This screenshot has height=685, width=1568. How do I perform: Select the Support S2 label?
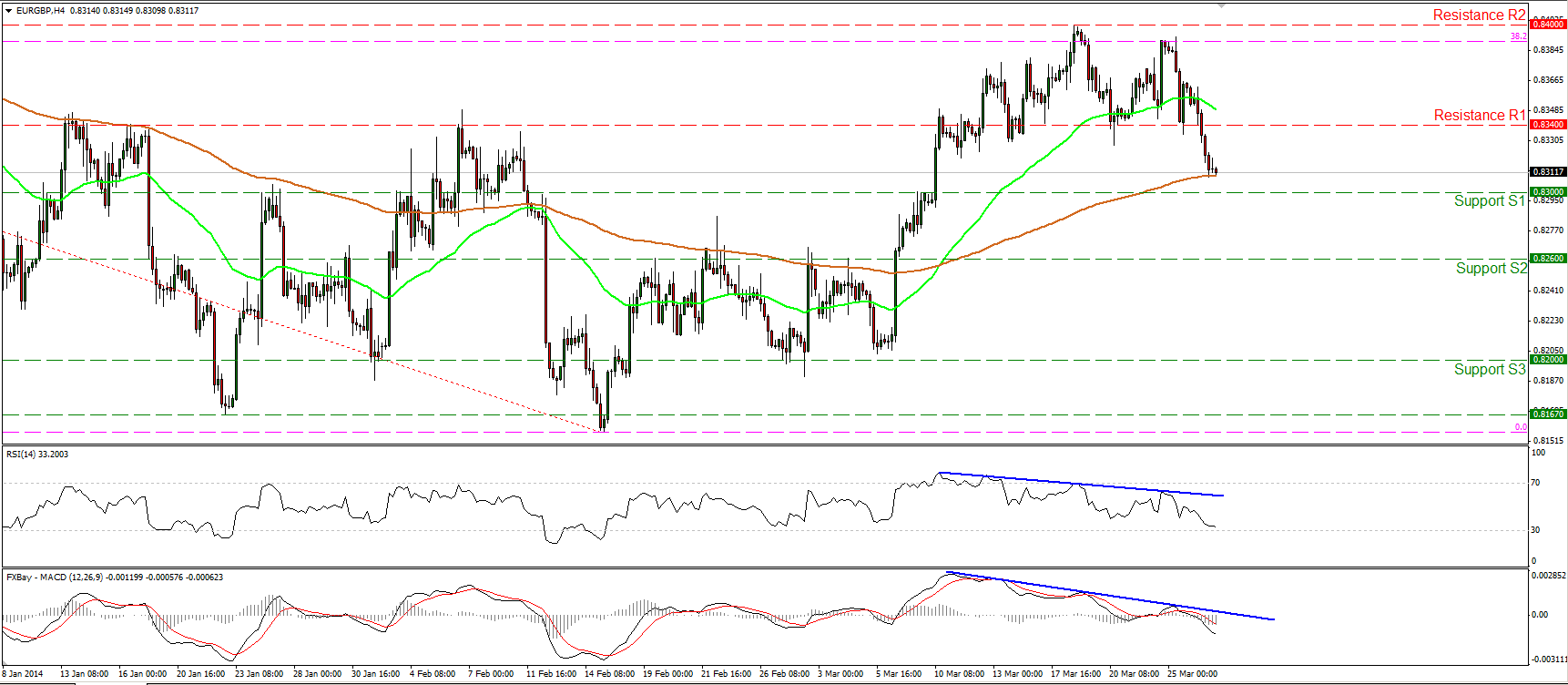coord(1491,269)
